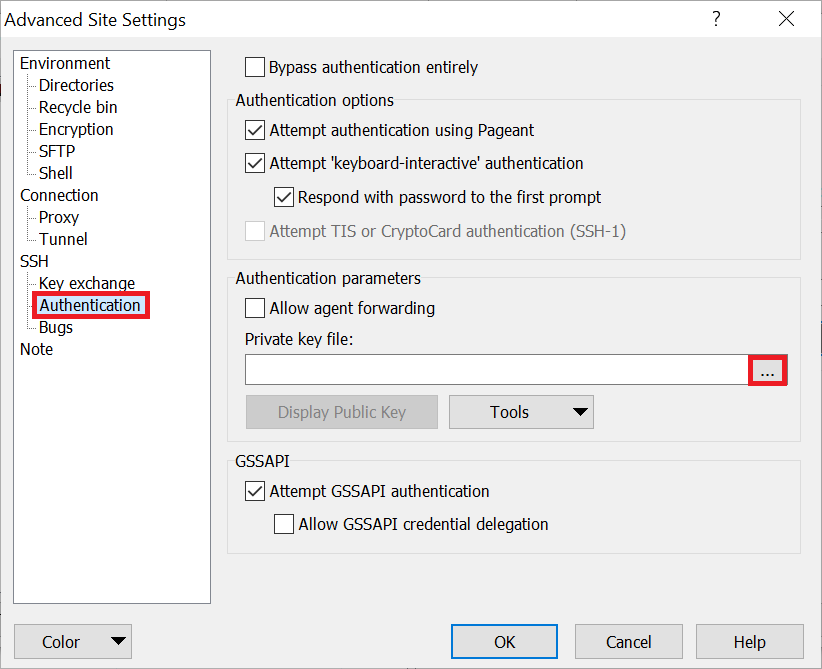Open the Color dropdown button
The image size is (822, 669).
[73, 642]
